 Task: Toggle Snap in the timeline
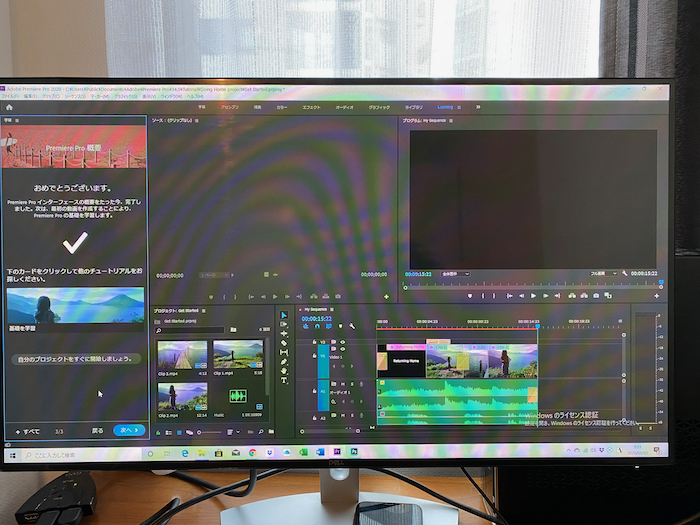coord(317,326)
